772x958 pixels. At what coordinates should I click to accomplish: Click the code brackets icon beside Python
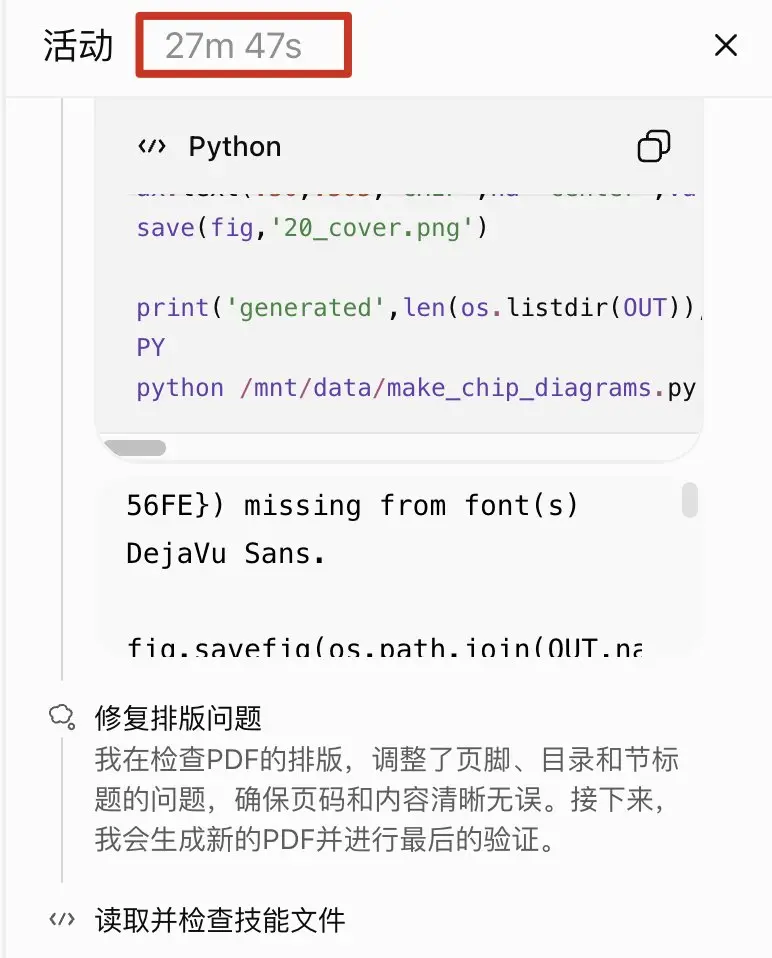(x=151, y=147)
